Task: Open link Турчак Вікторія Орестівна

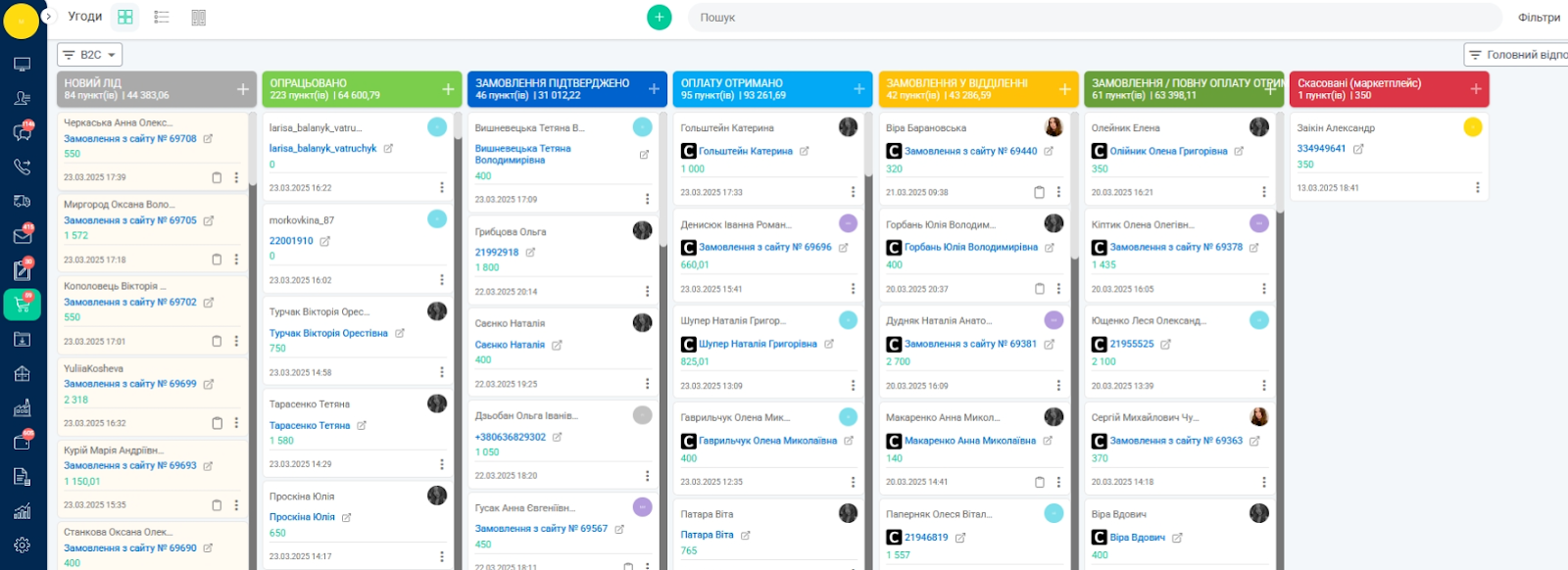Action: tap(328, 333)
